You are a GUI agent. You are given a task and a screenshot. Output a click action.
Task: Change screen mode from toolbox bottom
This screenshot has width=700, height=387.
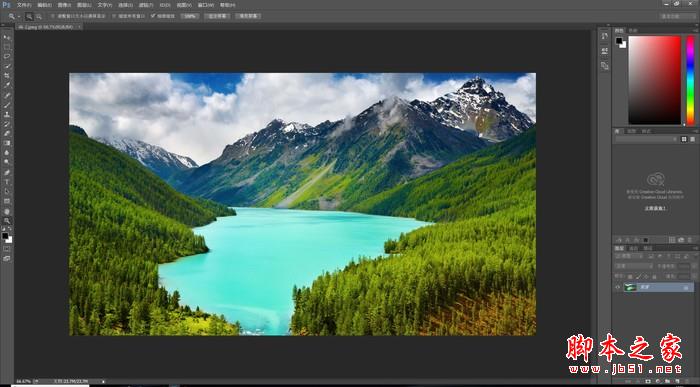7,258
